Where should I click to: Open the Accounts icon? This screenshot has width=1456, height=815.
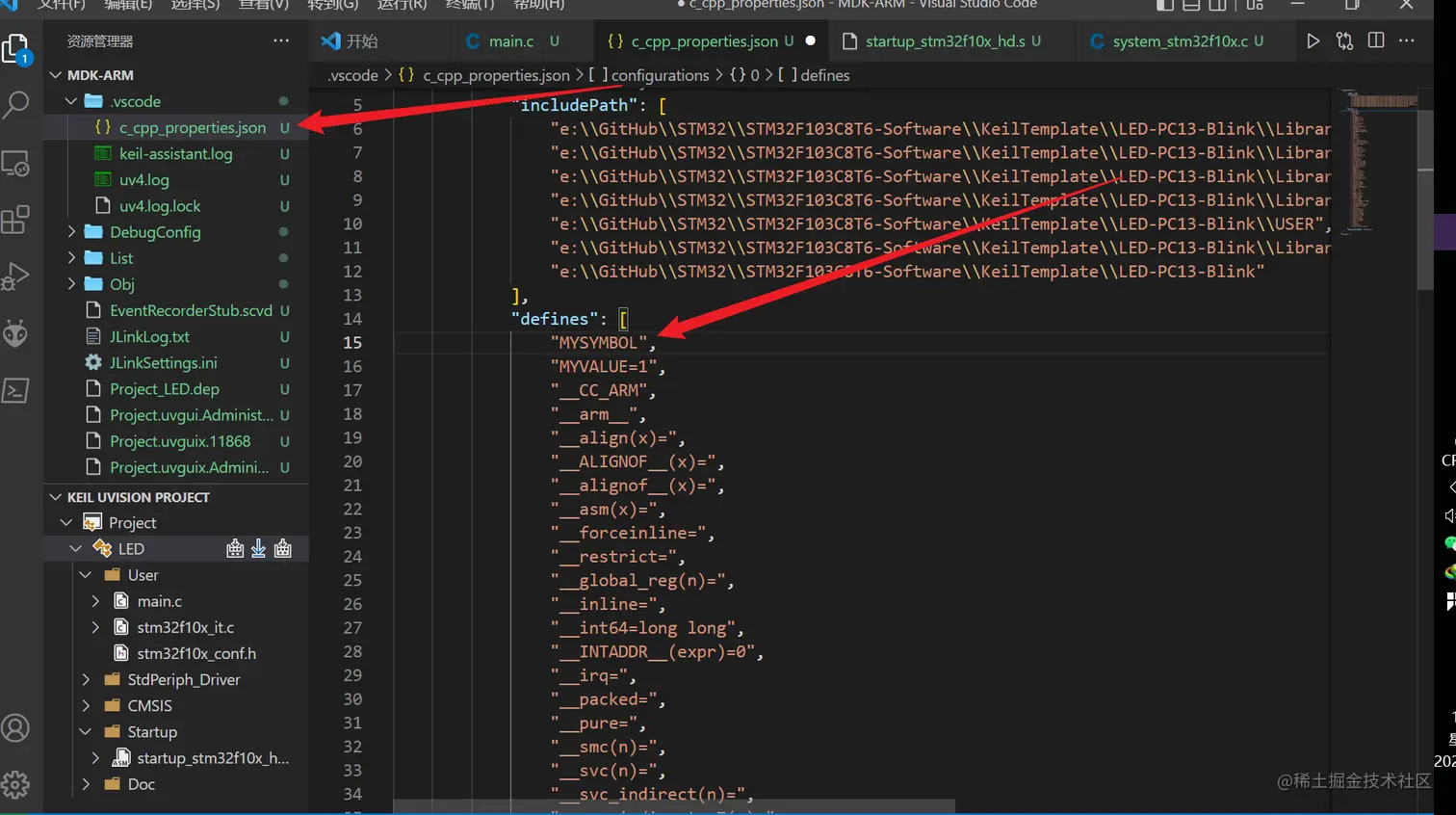[x=16, y=727]
